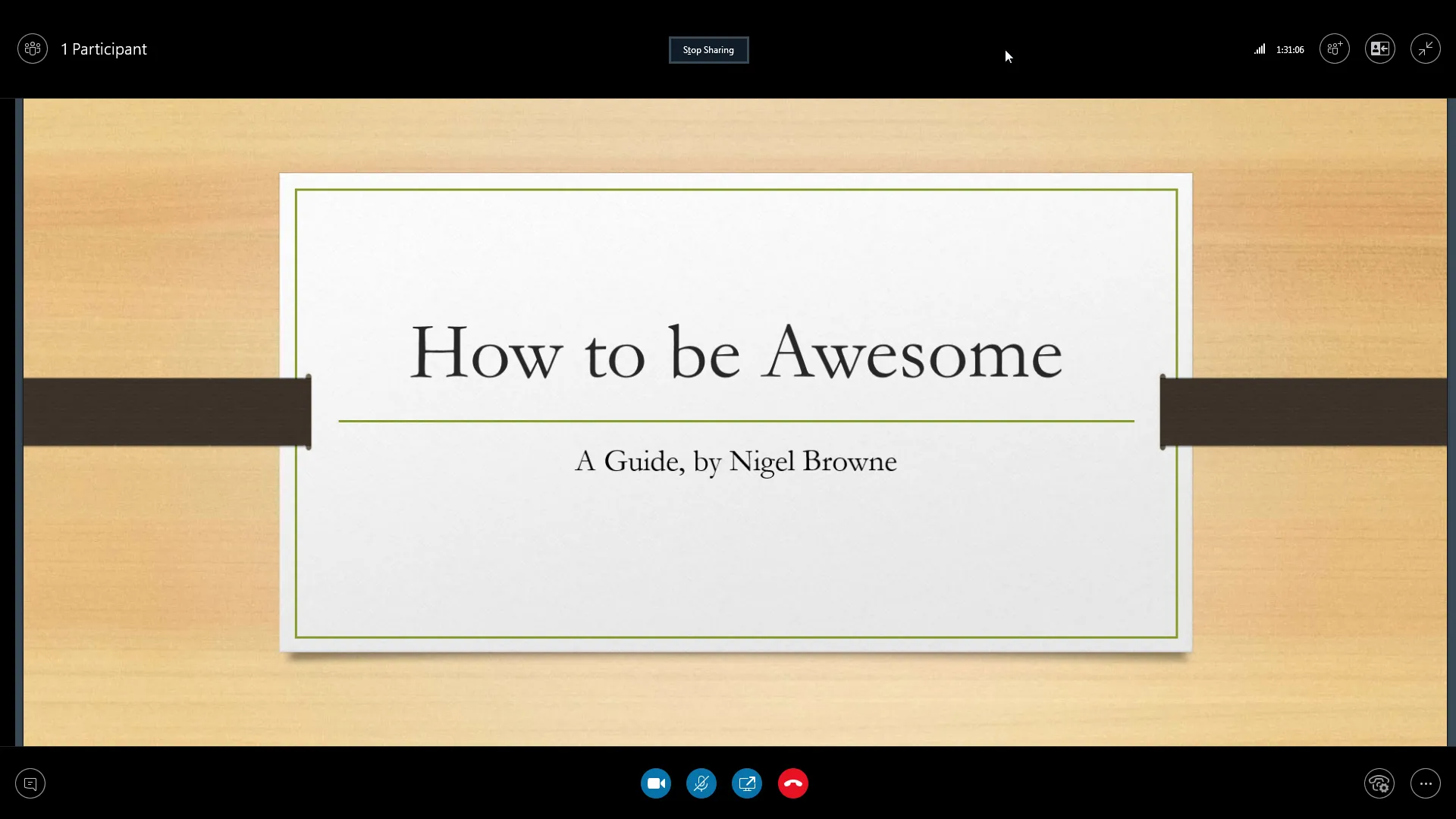This screenshot has height=819, width=1456.
Task: Unmute the microphone
Action: click(701, 783)
